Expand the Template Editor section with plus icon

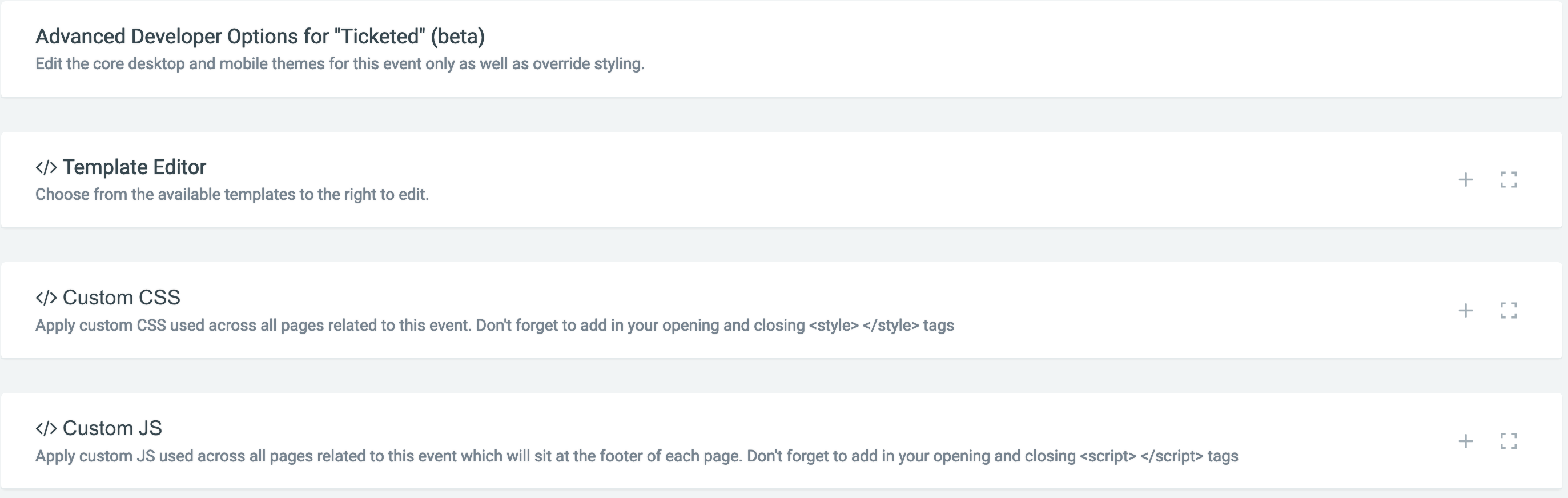tap(1466, 179)
